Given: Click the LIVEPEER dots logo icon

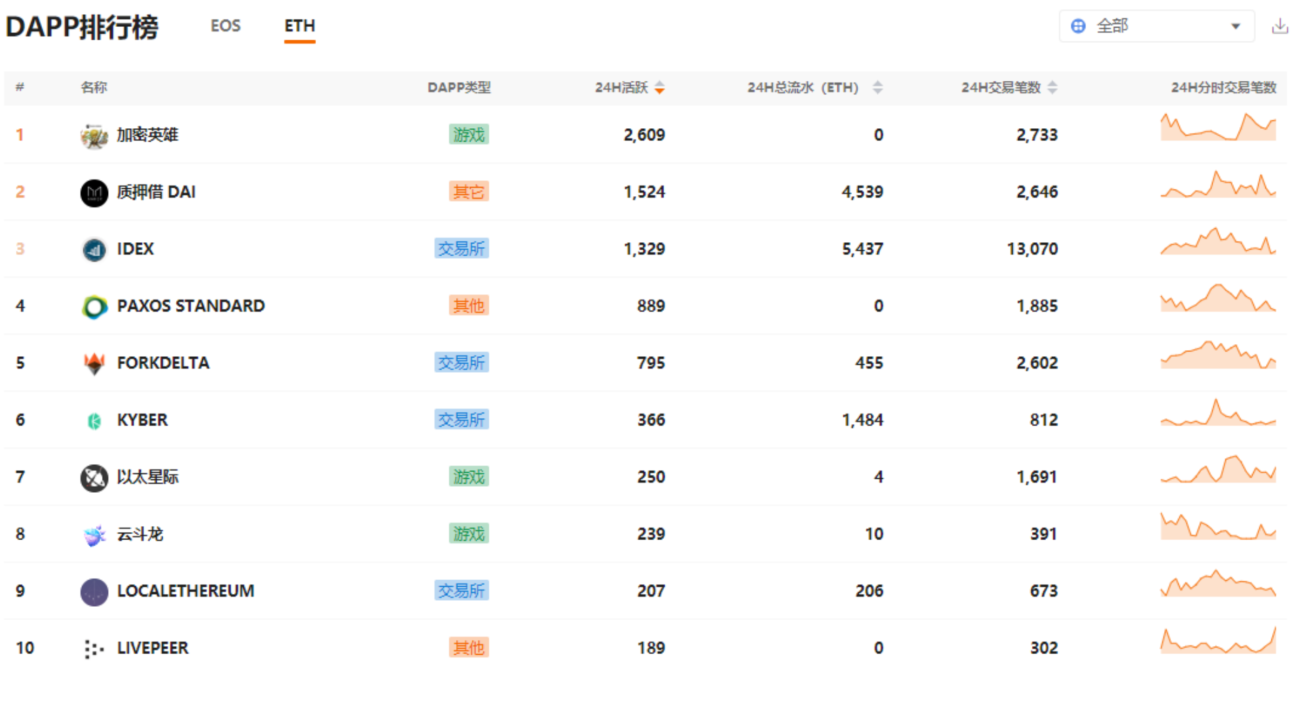Looking at the screenshot, I should [x=94, y=649].
